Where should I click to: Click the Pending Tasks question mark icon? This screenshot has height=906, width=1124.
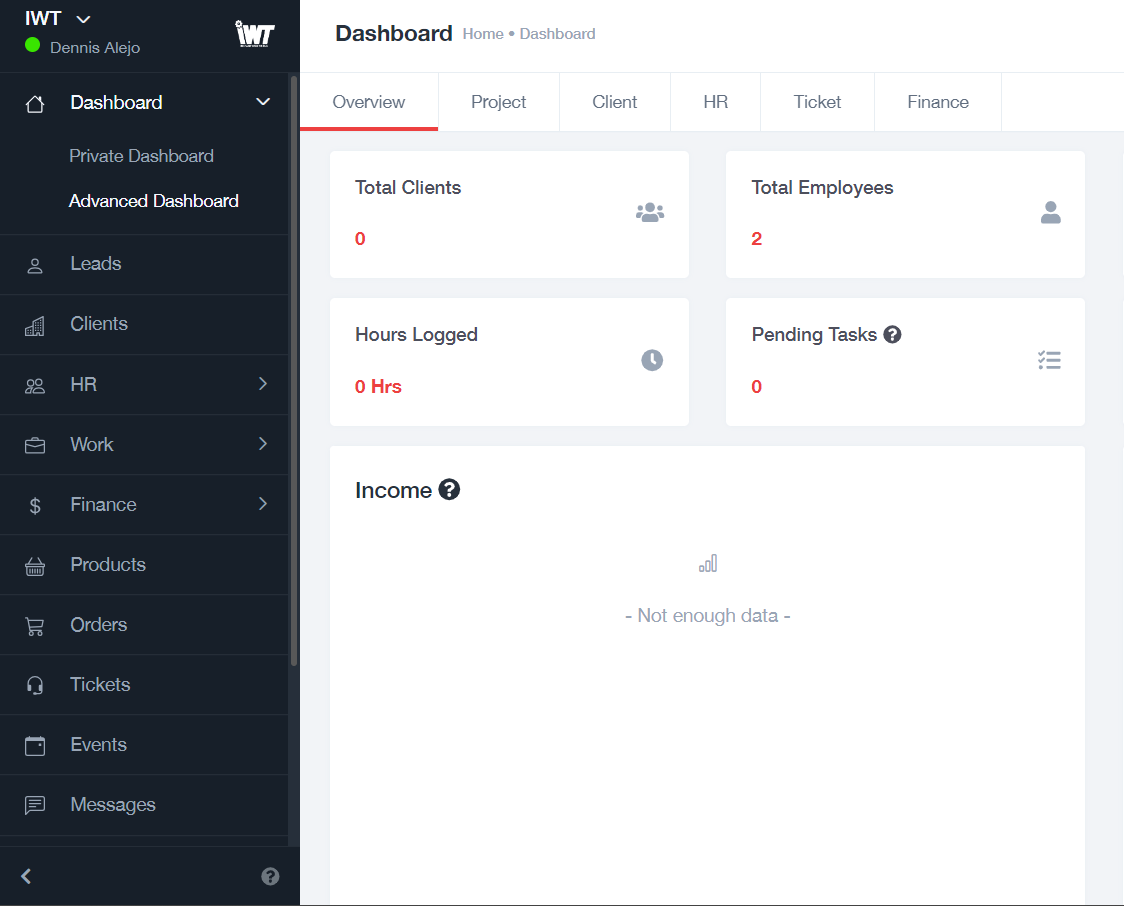[893, 335]
